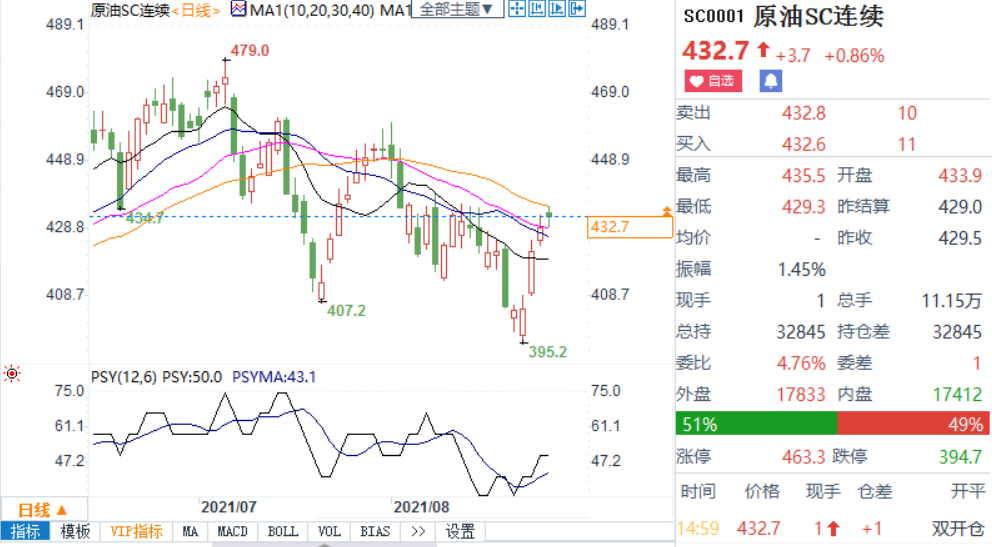Switch to the MACD indicator tab
Image resolution: width=992 pixels, height=547 pixels.
click(234, 531)
